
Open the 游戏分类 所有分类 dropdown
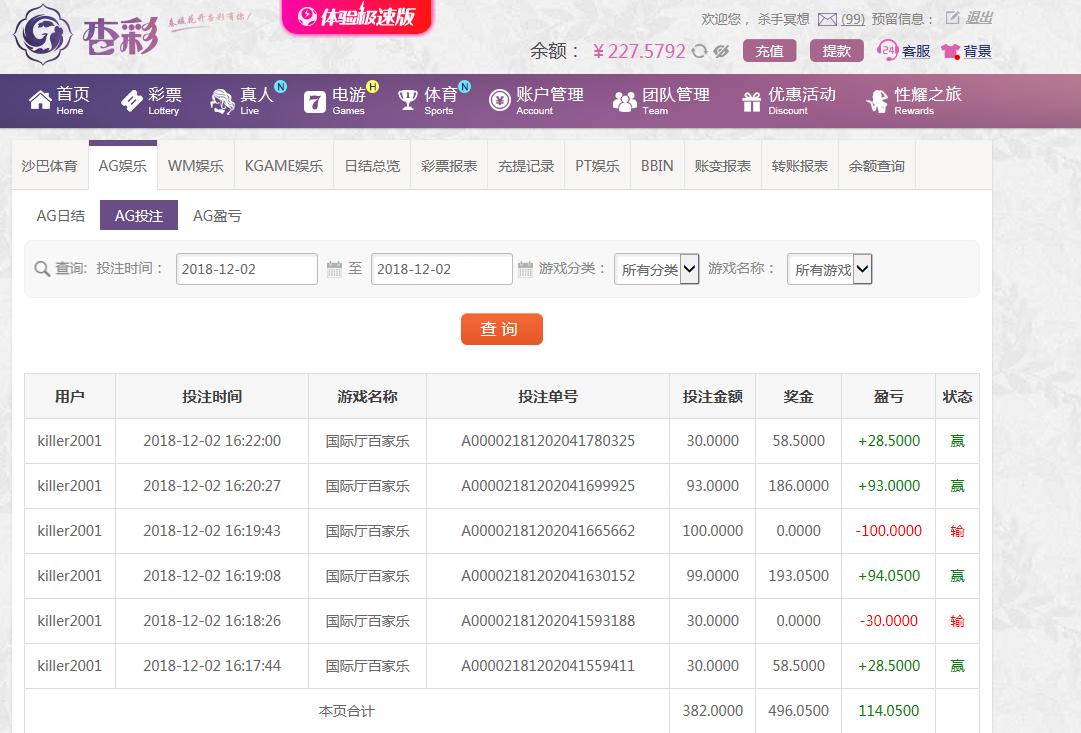point(656,269)
